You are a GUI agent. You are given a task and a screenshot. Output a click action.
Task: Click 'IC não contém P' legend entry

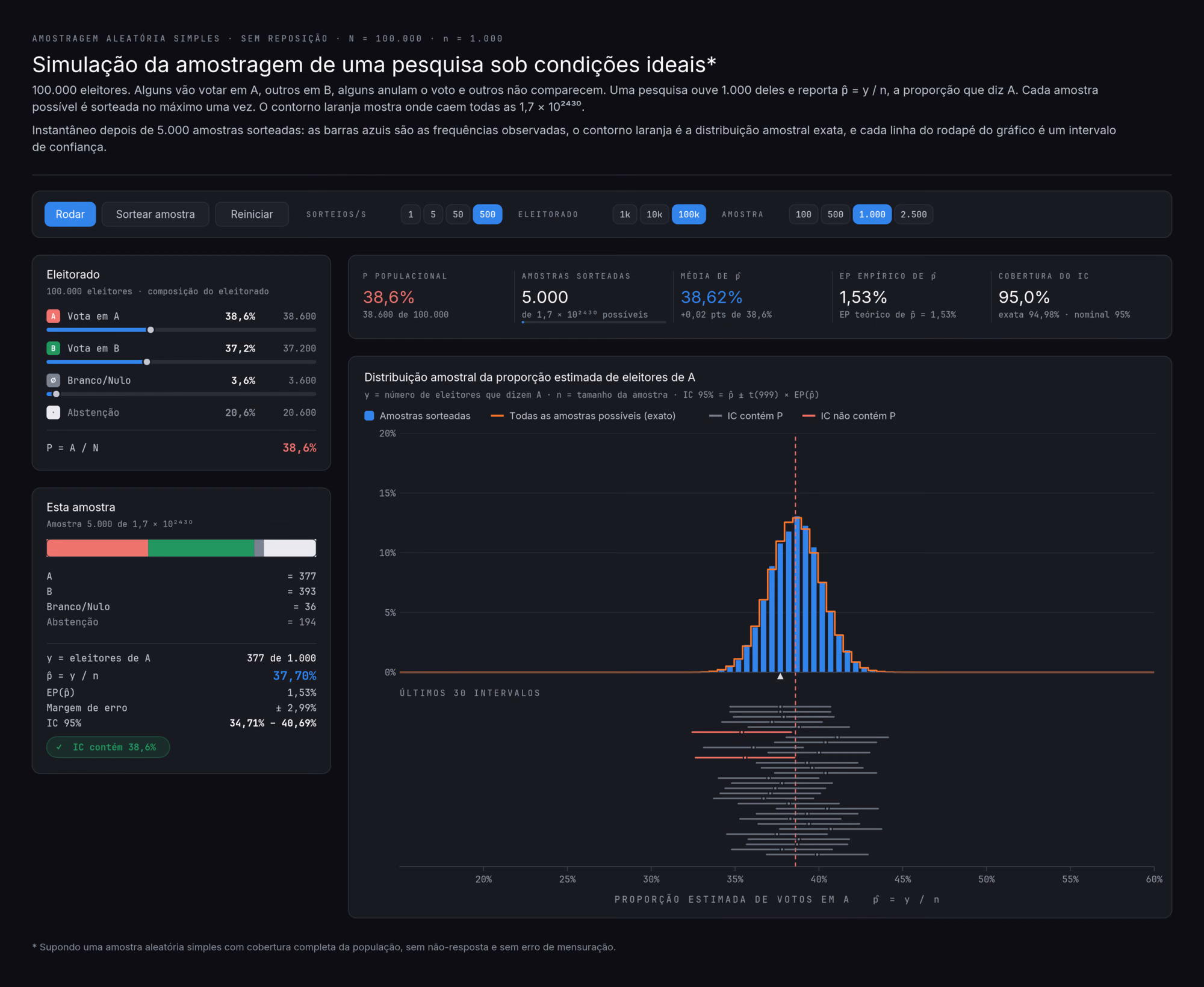849,416
